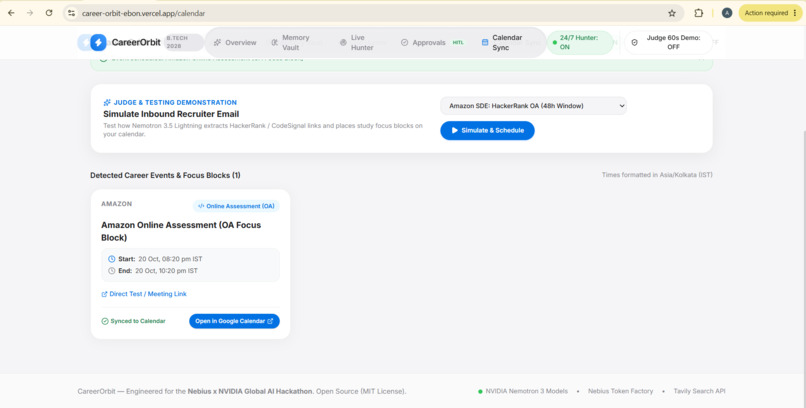Click the AMAZON company label on card

[x=117, y=204]
